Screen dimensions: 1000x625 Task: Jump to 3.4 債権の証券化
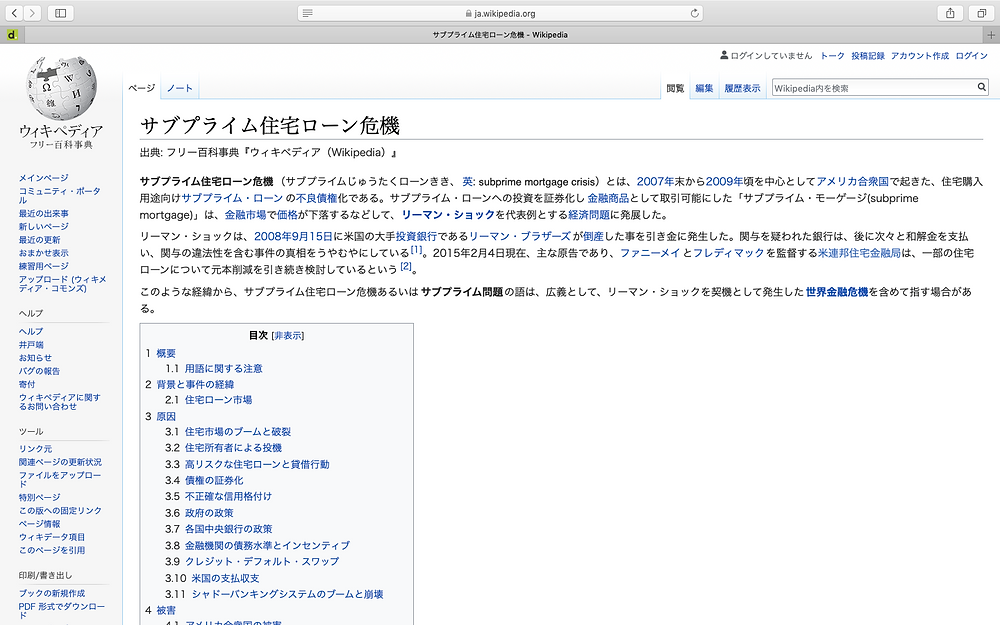204,480
